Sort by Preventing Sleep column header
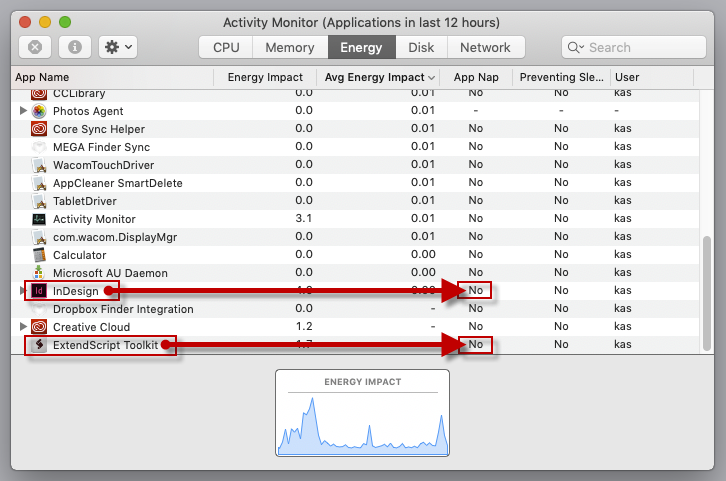Image resolution: width=726 pixels, height=481 pixels. pyautogui.click(x=562, y=77)
